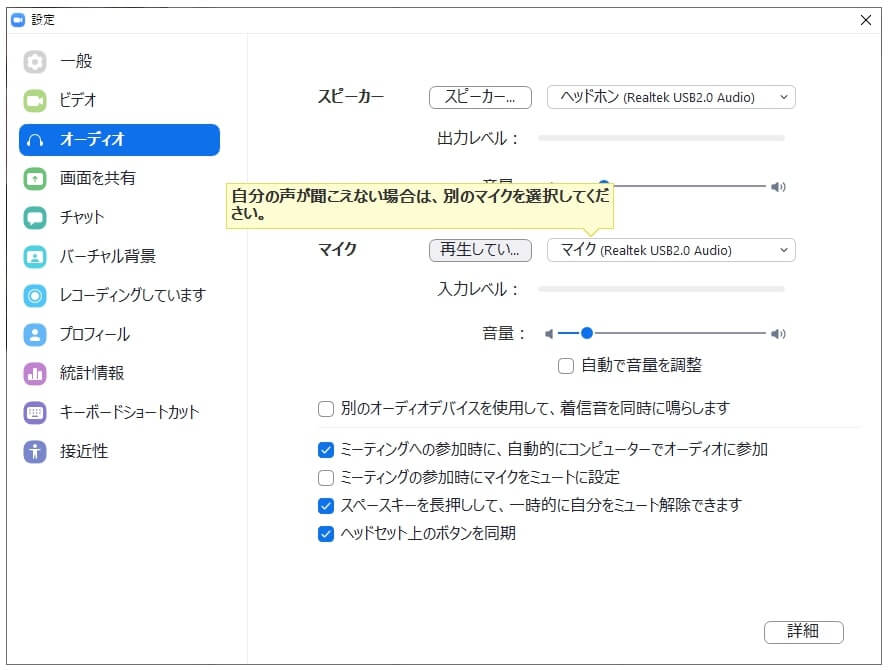Click the チャット bubble icon
Image resolution: width=891 pixels, height=670 pixels.
[x=35, y=218]
